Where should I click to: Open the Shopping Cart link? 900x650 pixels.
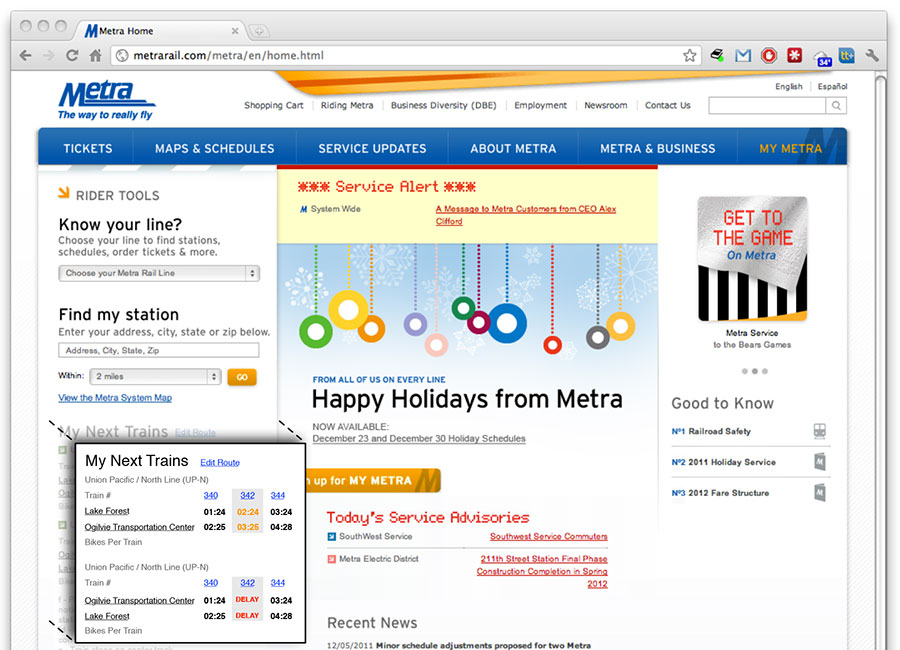point(274,106)
